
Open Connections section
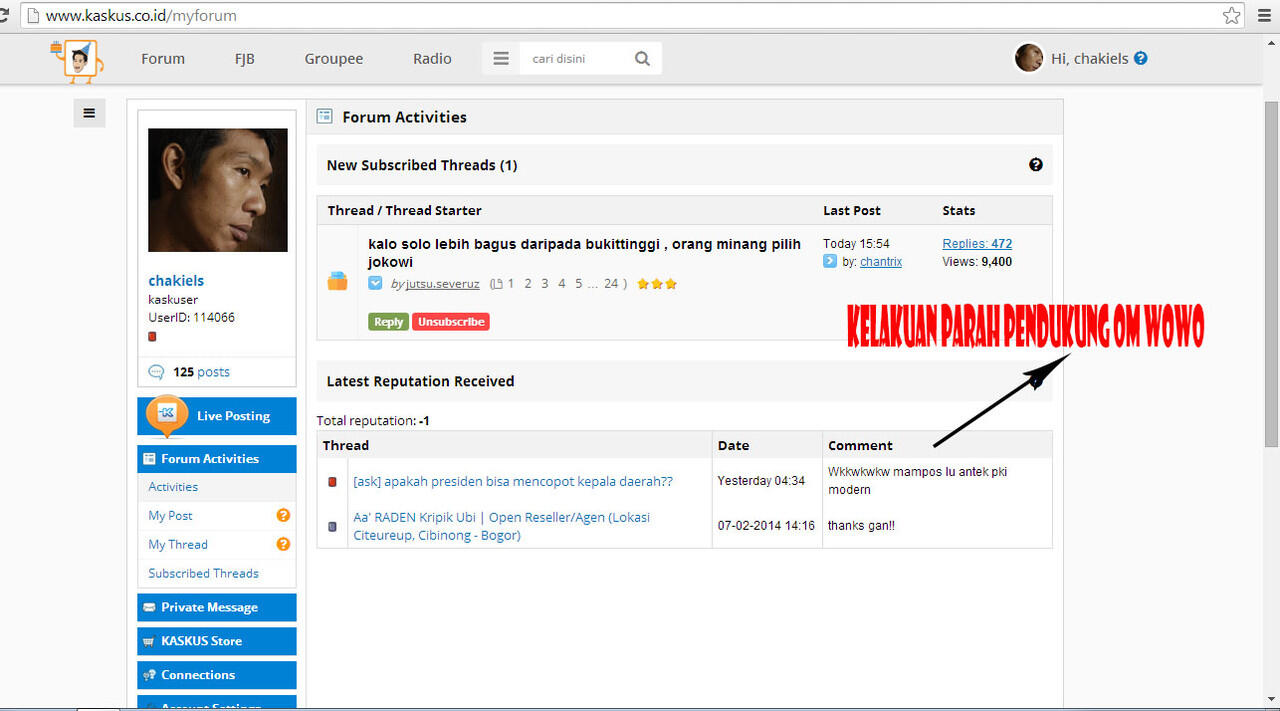coord(217,675)
